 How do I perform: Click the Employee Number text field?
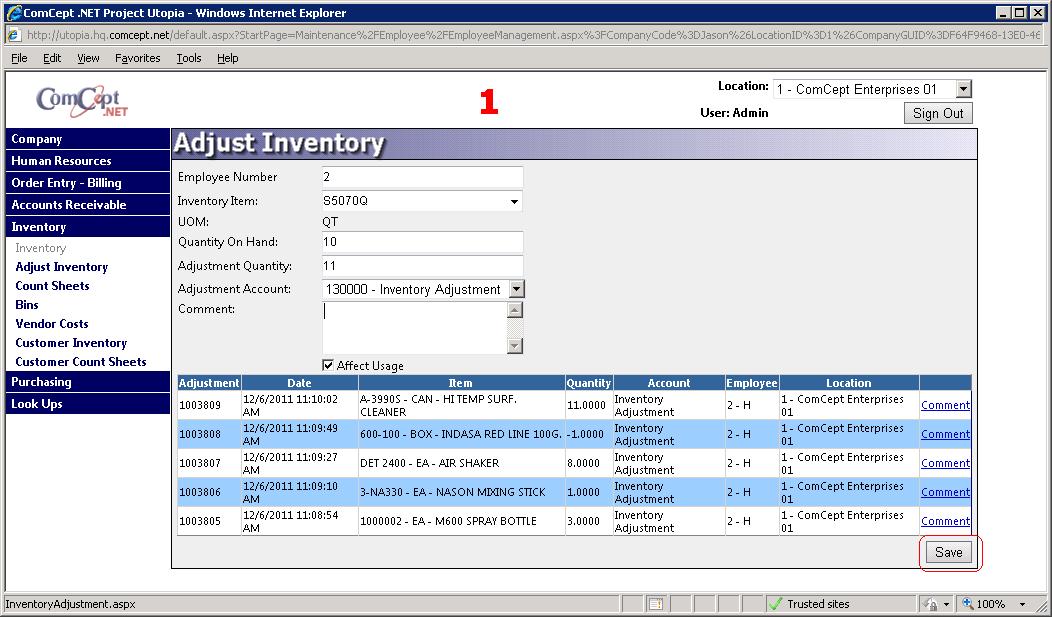[x=422, y=177]
